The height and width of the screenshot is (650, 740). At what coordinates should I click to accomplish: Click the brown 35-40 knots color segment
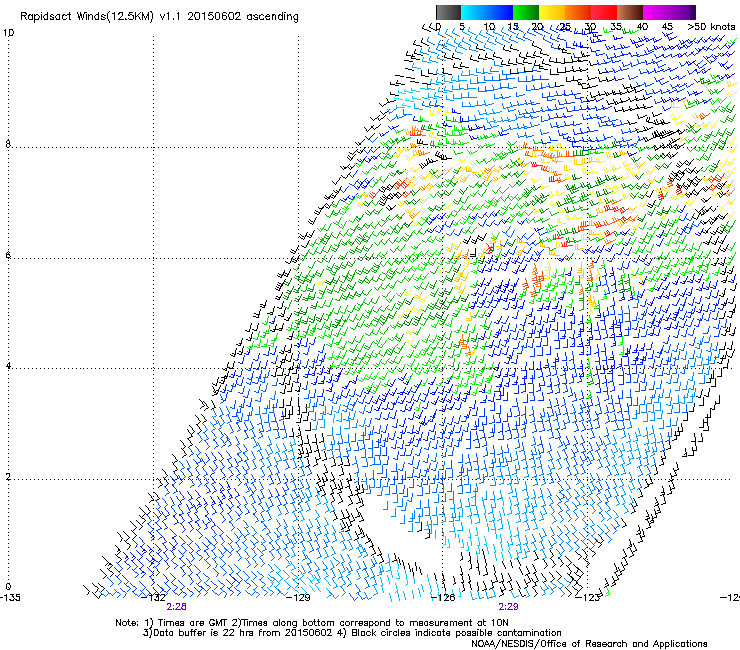point(630,12)
